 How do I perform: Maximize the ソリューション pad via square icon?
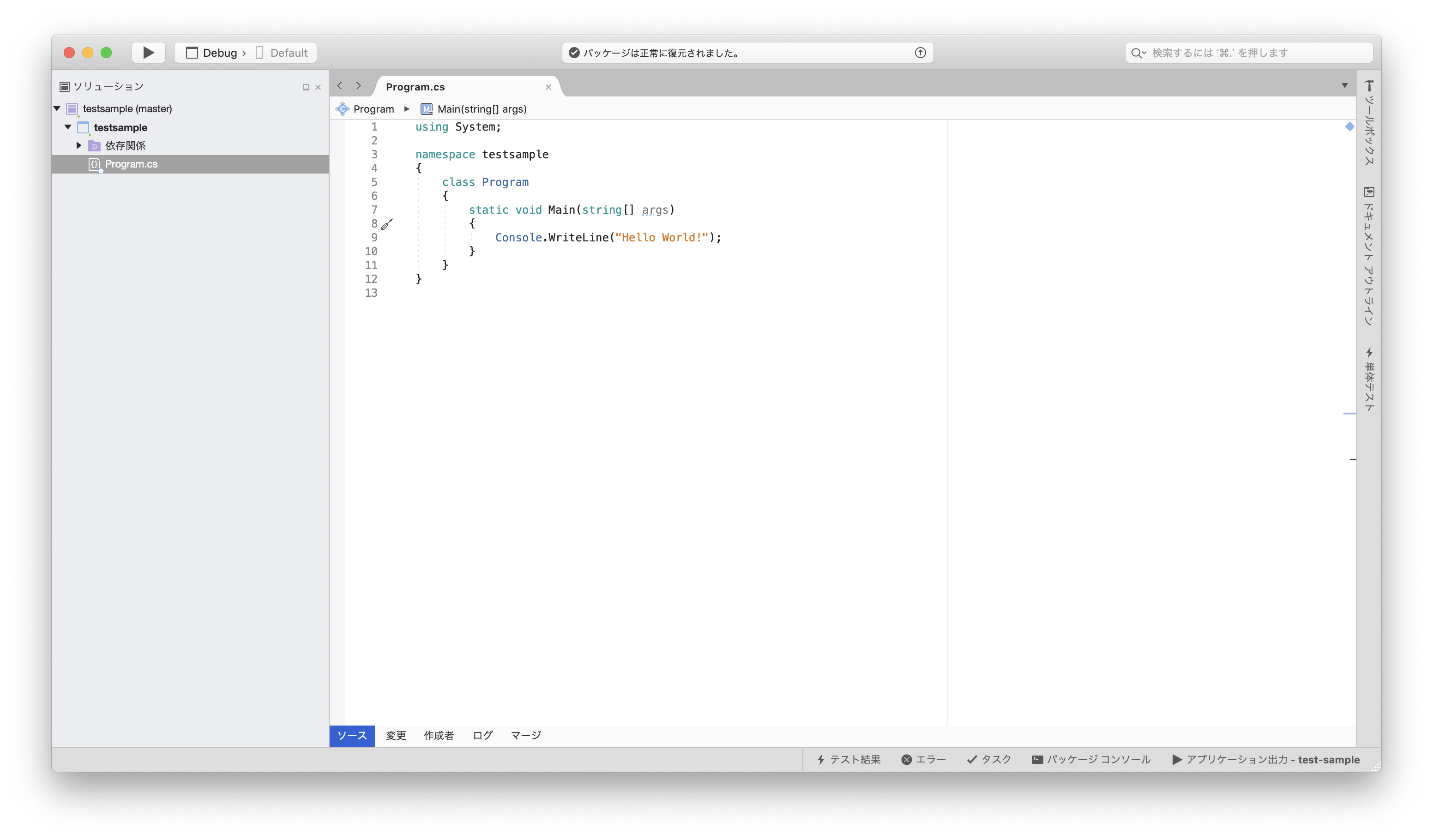pos(306,87)
